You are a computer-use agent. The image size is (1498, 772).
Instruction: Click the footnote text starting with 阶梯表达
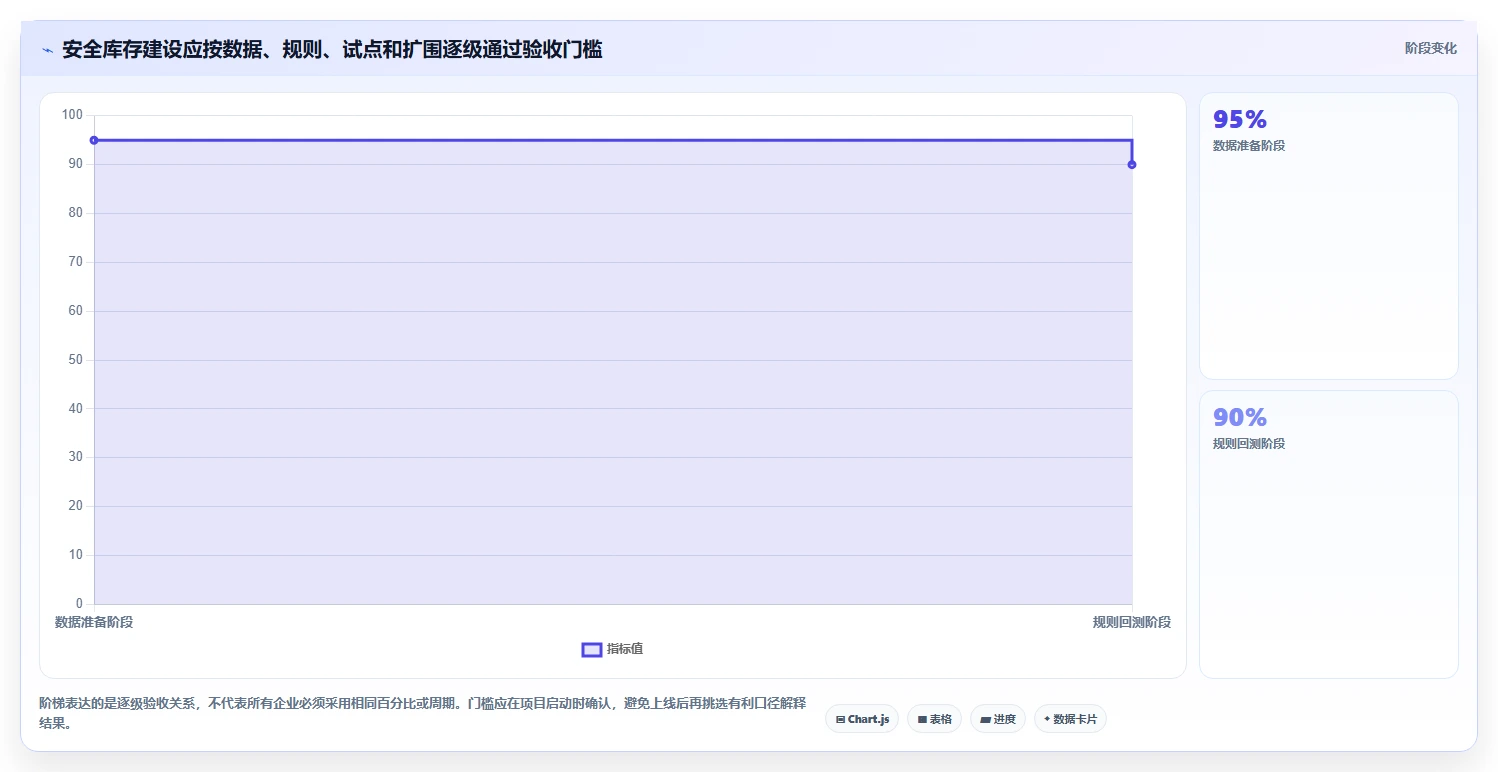(x=422, y=713)
